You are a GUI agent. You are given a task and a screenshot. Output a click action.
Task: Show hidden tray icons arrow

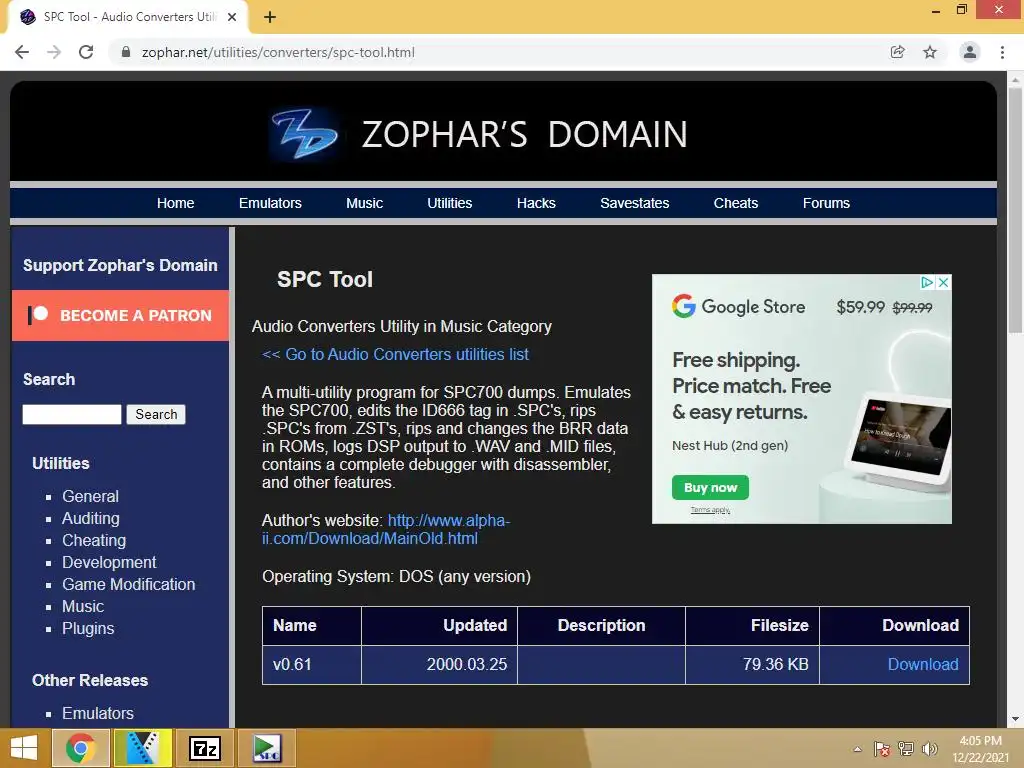tap(857, 749)
